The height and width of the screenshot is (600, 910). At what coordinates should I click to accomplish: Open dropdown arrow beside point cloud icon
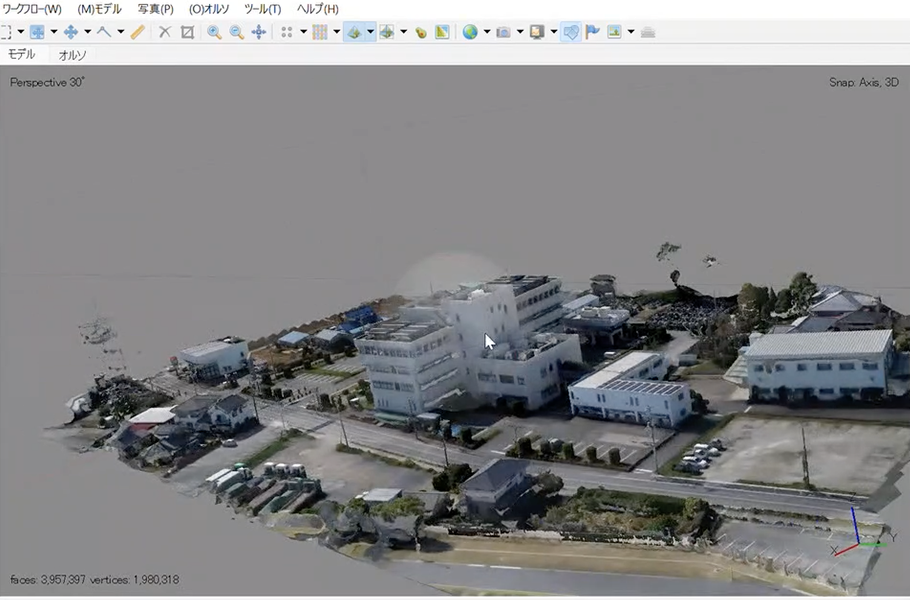[303, 32]
